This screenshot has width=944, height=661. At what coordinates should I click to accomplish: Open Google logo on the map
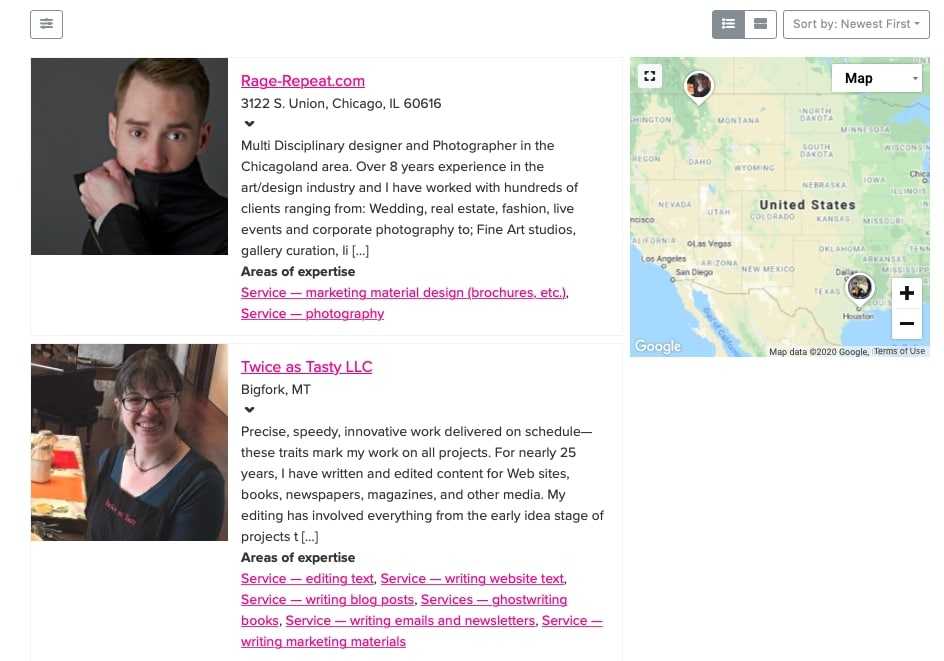[657, 346]
